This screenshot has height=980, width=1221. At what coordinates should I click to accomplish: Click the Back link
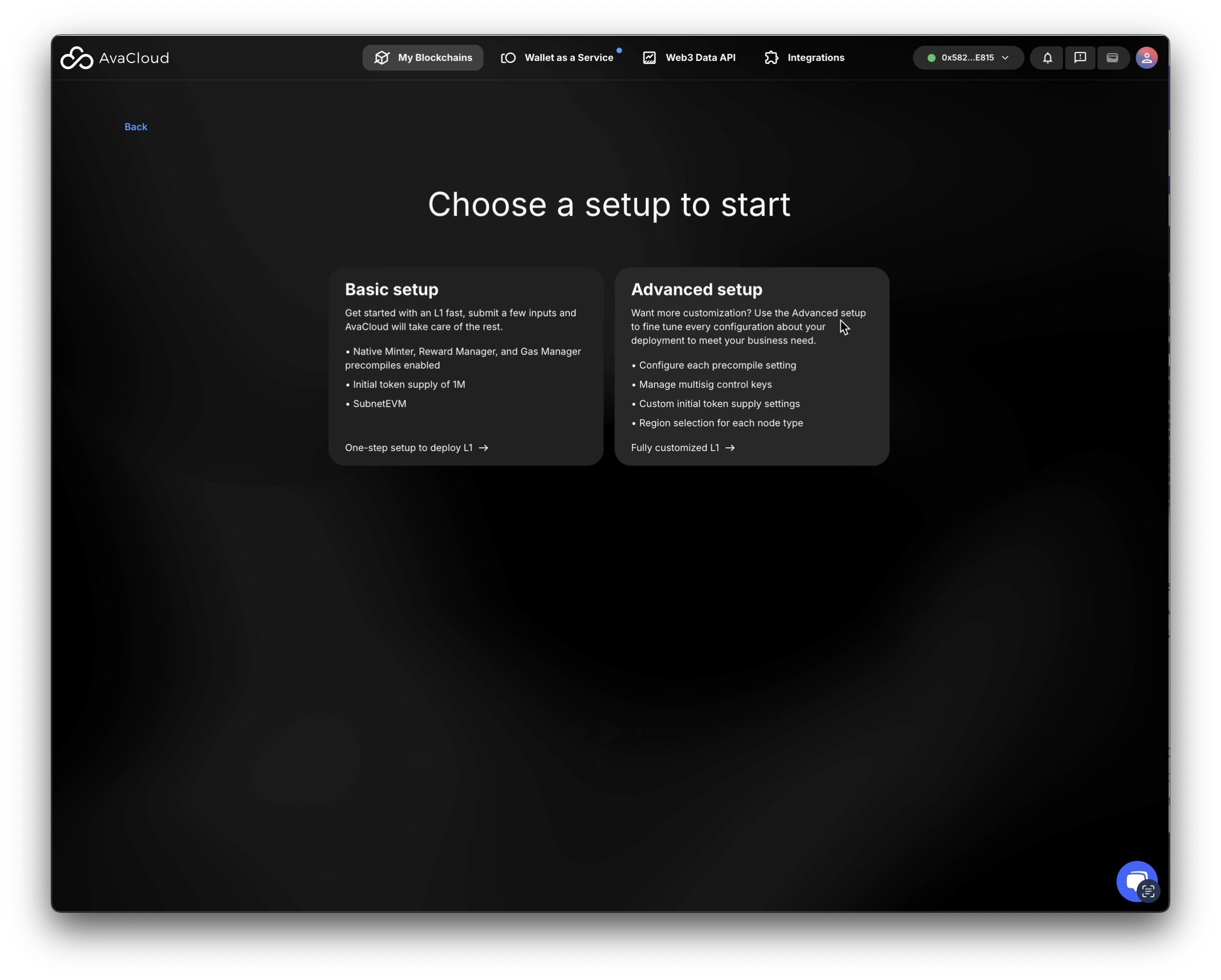click(136, 127)
